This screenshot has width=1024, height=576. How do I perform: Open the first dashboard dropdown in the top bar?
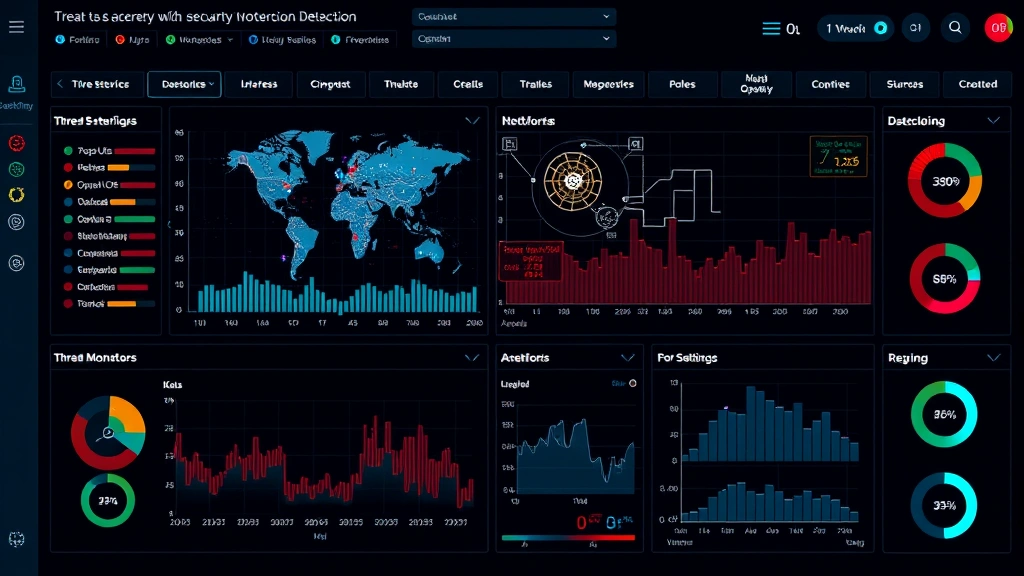[513, 16]
